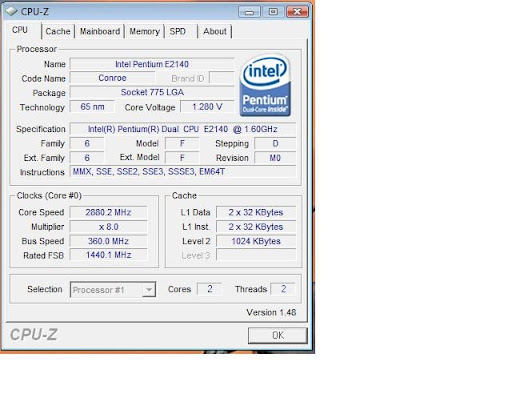Select the Core Voltage value 1.280 V
The height and width of the screenshot is (410, 512).
[x=207, y=107]
